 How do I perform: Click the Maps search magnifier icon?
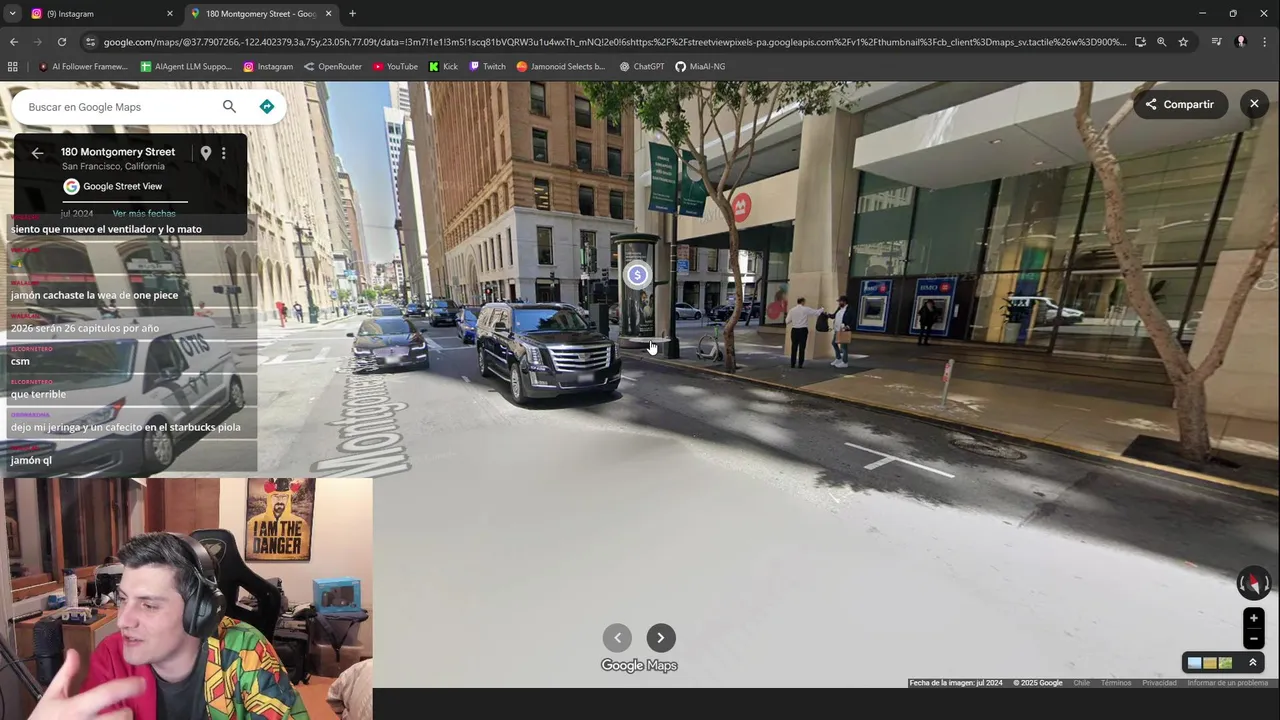(229, 107)
